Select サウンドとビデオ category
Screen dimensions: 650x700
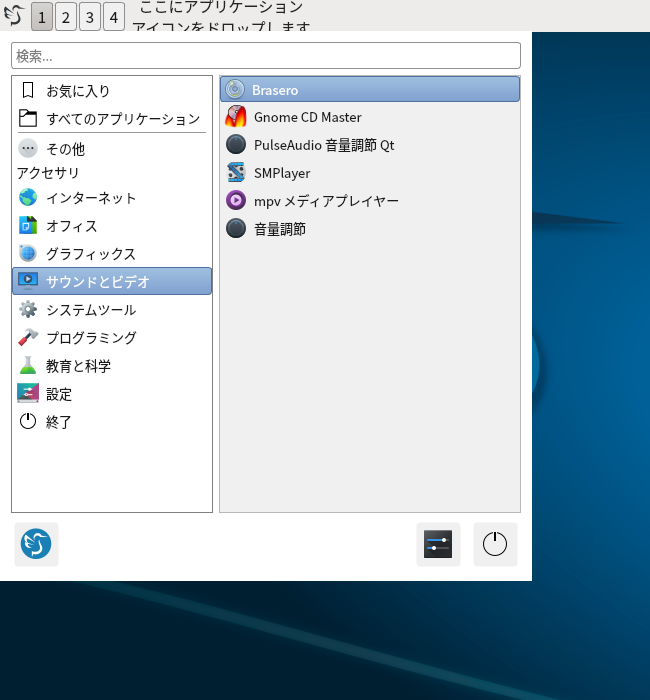(112, 281)
